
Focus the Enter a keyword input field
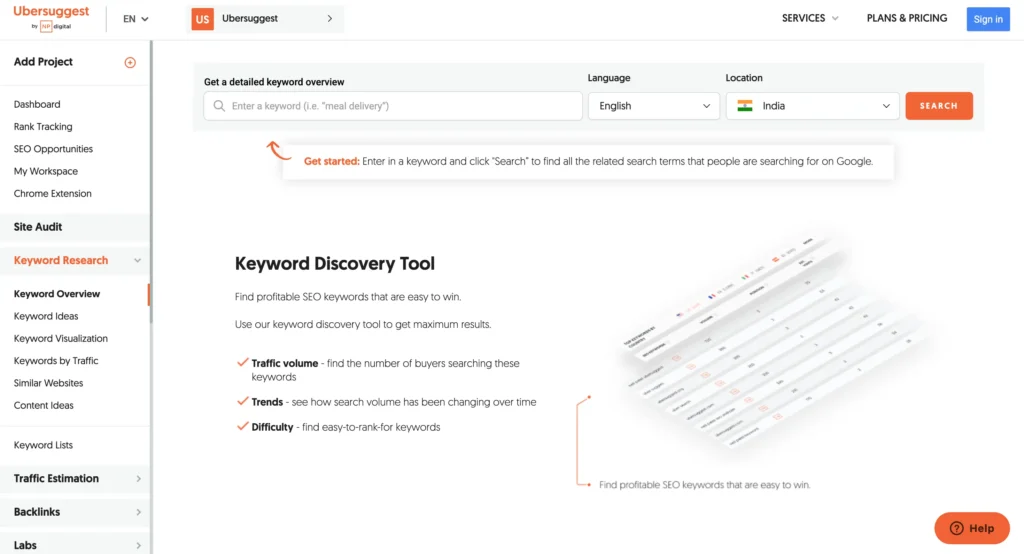400,106
